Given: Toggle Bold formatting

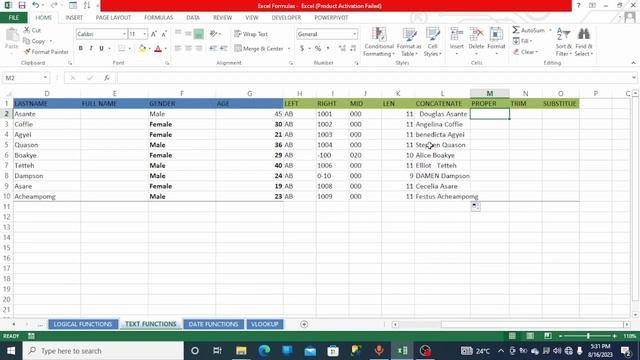Looking at the screenshot, I should point(80,49).
